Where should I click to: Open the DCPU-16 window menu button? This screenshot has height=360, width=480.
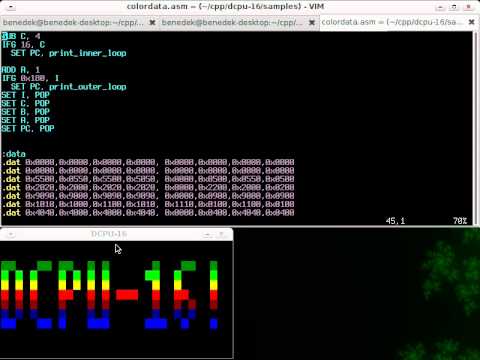10,234
